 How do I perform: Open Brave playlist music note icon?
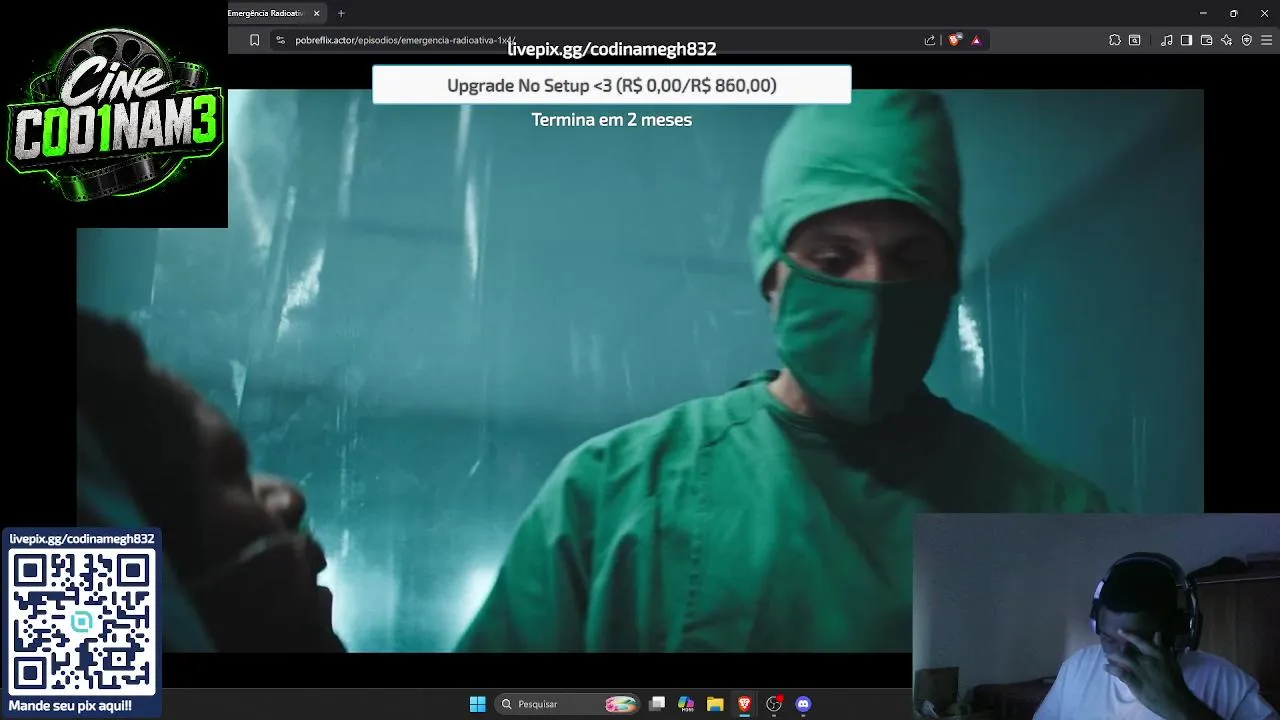coord(1167,40)
